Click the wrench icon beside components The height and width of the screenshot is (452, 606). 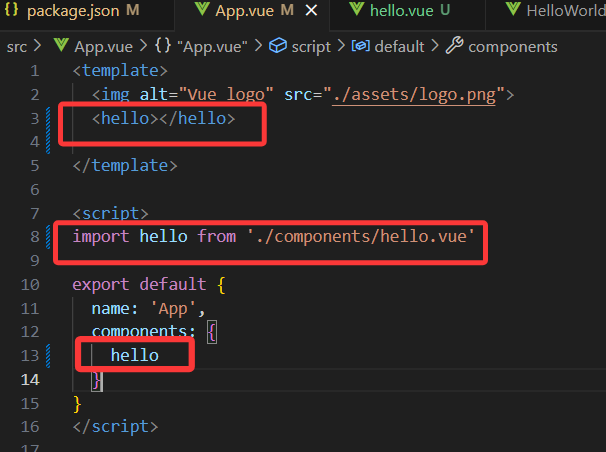454,45
